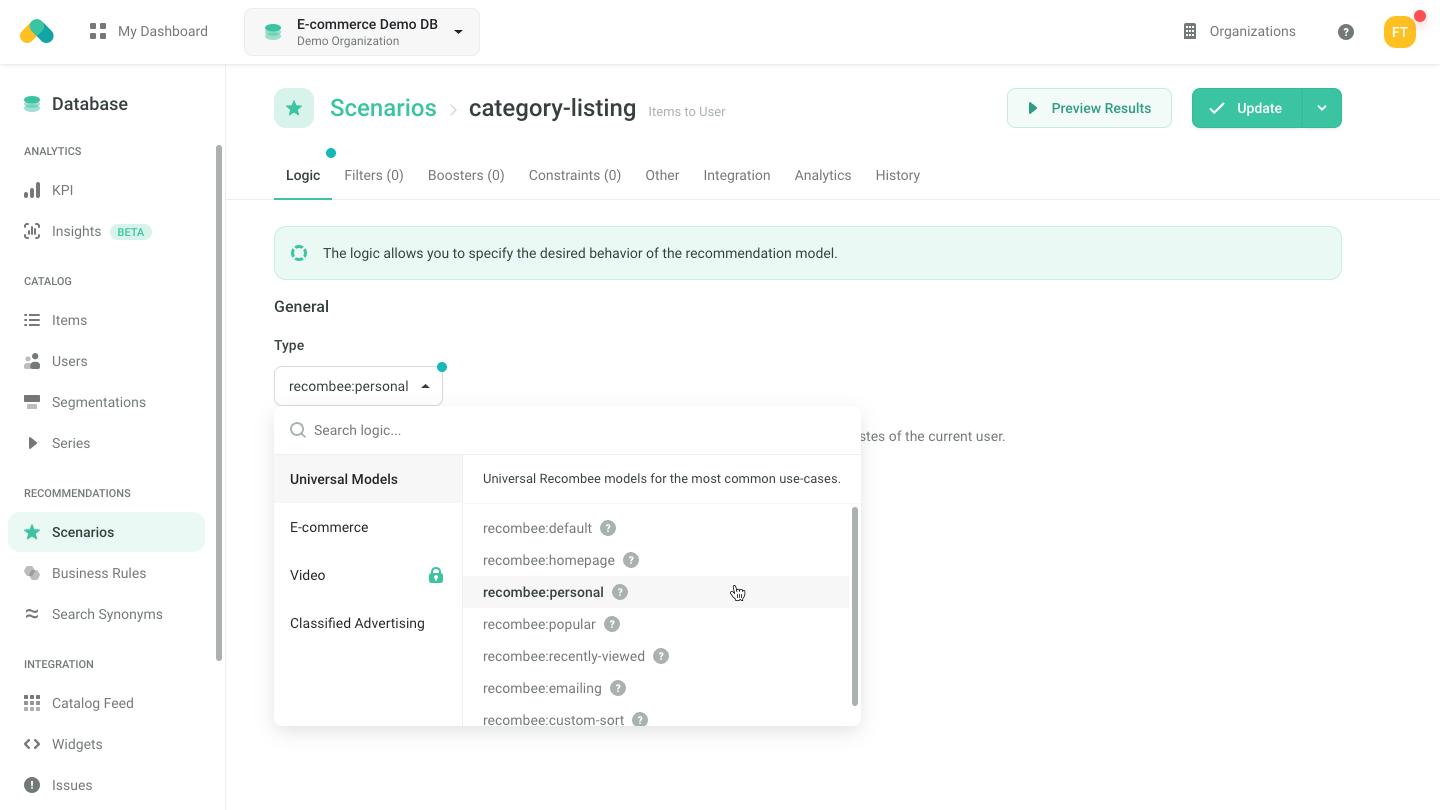The width and height of the screenshot is (1440, 810).
Task: Open the help question mark icon in header
Action: point(1346,32)
